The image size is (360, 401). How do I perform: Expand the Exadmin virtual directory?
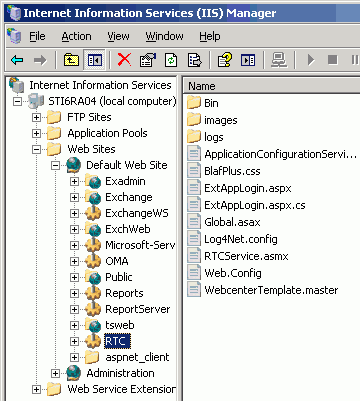coord(74,181)
